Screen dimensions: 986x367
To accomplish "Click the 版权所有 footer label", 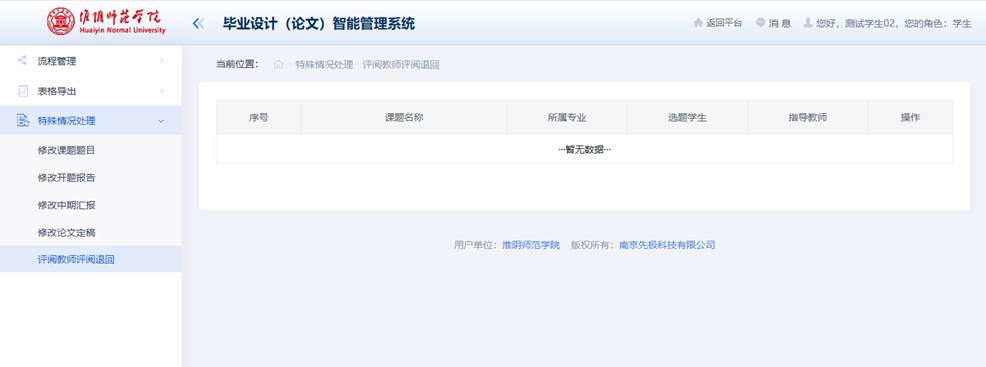I will click(593, 245).
